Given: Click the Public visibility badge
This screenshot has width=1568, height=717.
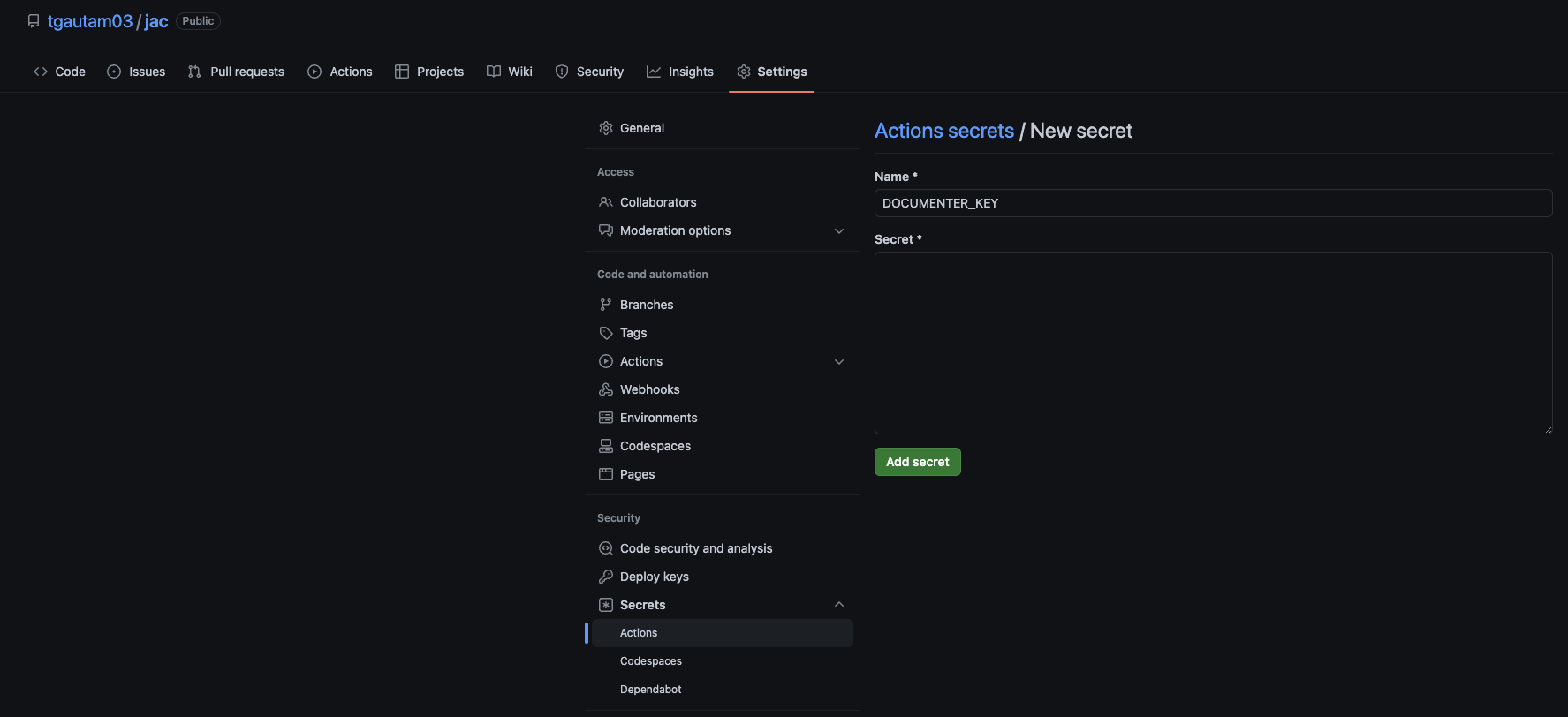Looking at the screenshot, I should pyautogui.click(x=198, y=21).
